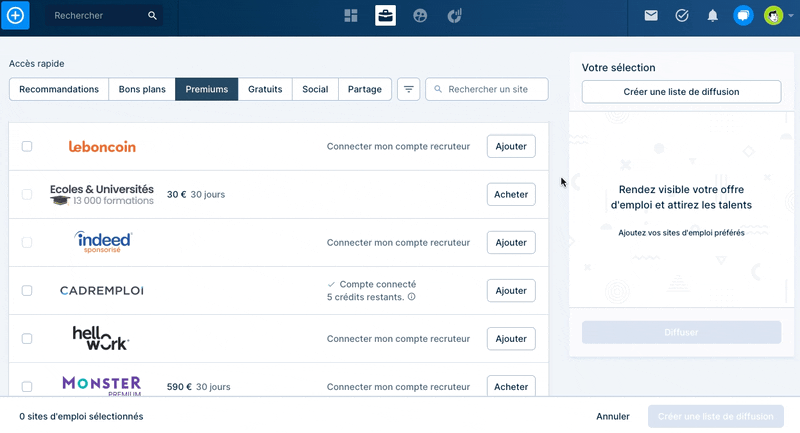This screenshot has width=800, height=433.
Task: Check the leboncoin checkbox
Action: click(x=27, y=146)
